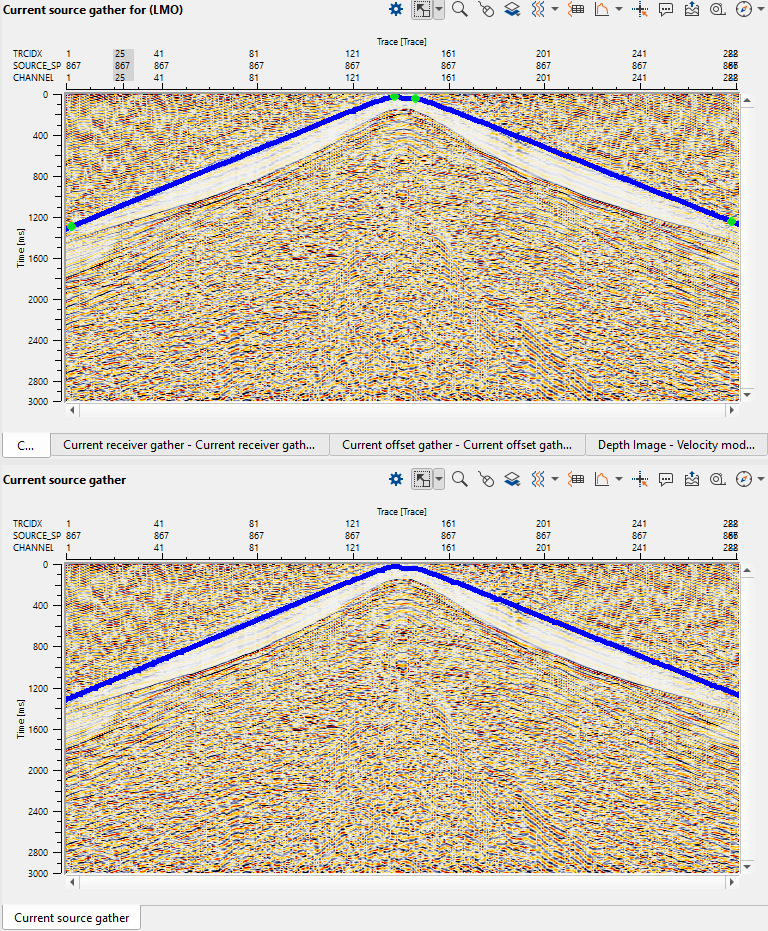Enable crosshair cursor tracking in LMO panel
Screen dimensions: 768x931
point(640,10)
